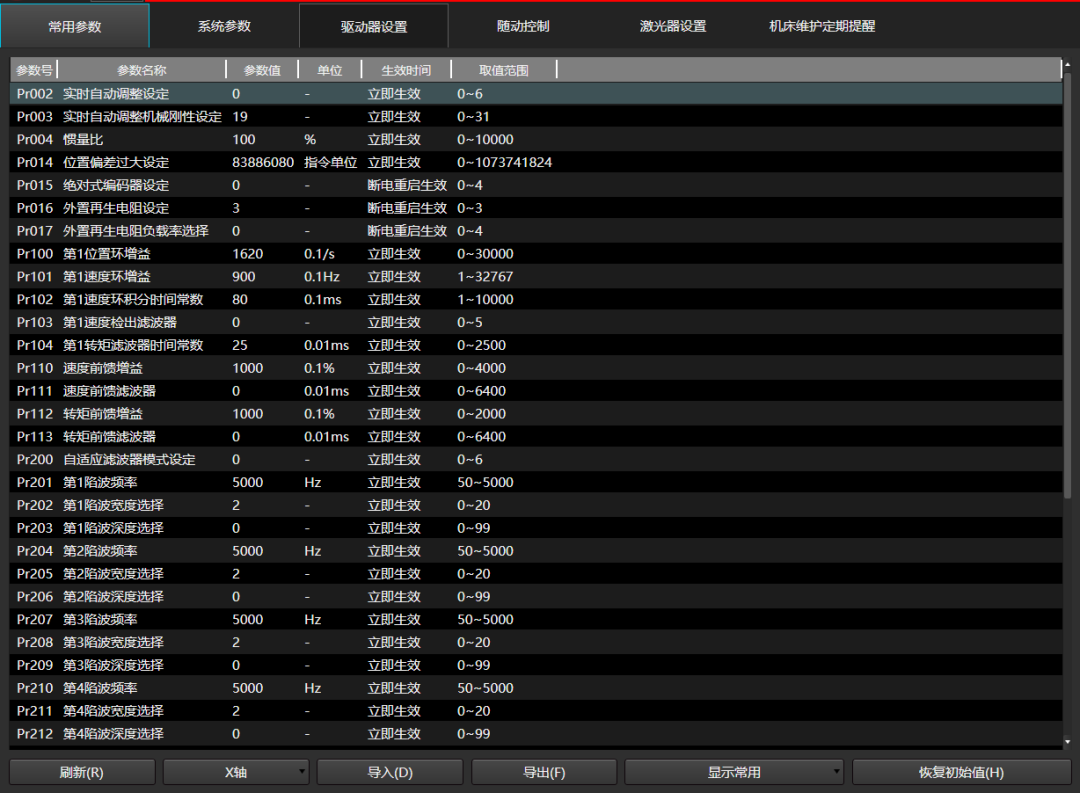Image resolution: width=1080 pixels, height=793 pixels.
Task: Click the 导入(D) button
Action: (390, 772)
